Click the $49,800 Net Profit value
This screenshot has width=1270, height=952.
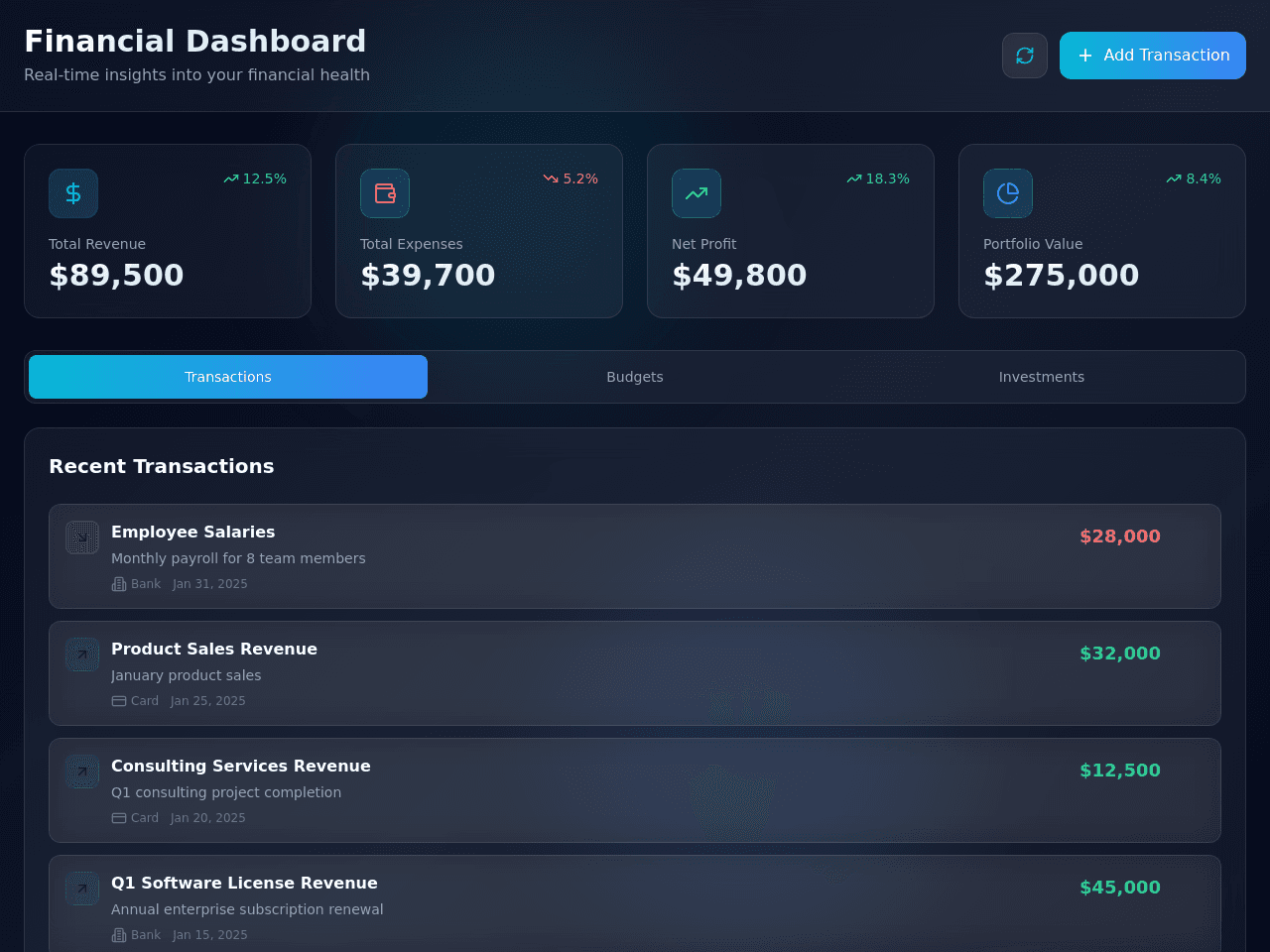tap(739, 275)
